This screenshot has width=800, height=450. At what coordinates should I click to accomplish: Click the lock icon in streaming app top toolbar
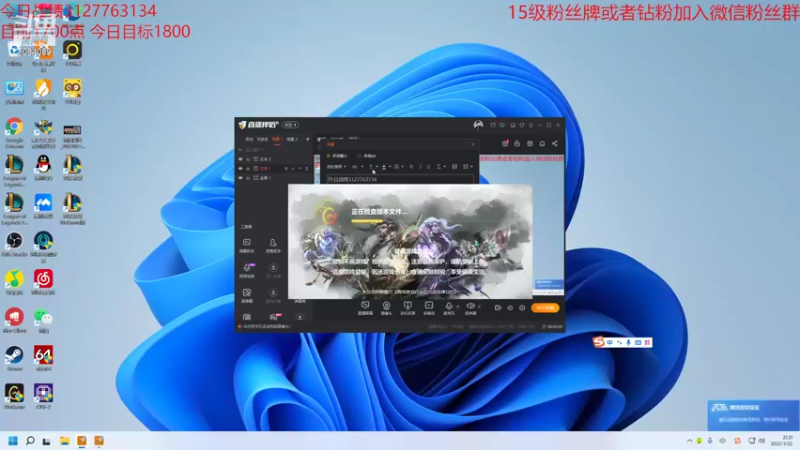517,143
